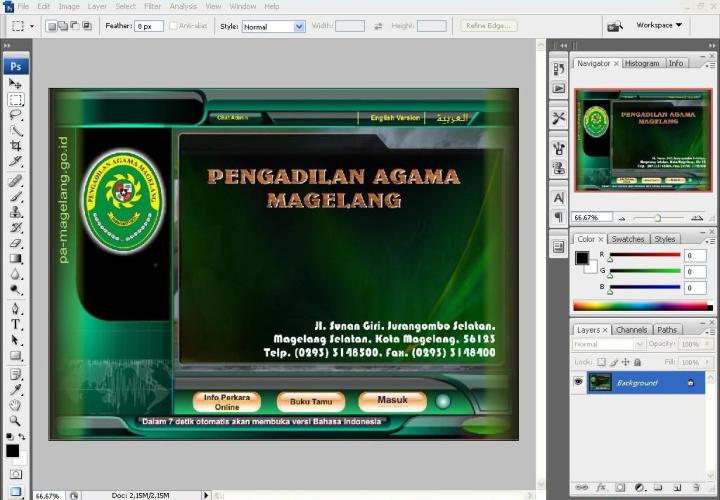Select the Magic Wand tool
The height and width of the screenshot is (500, 720).
tap(15, 130)
